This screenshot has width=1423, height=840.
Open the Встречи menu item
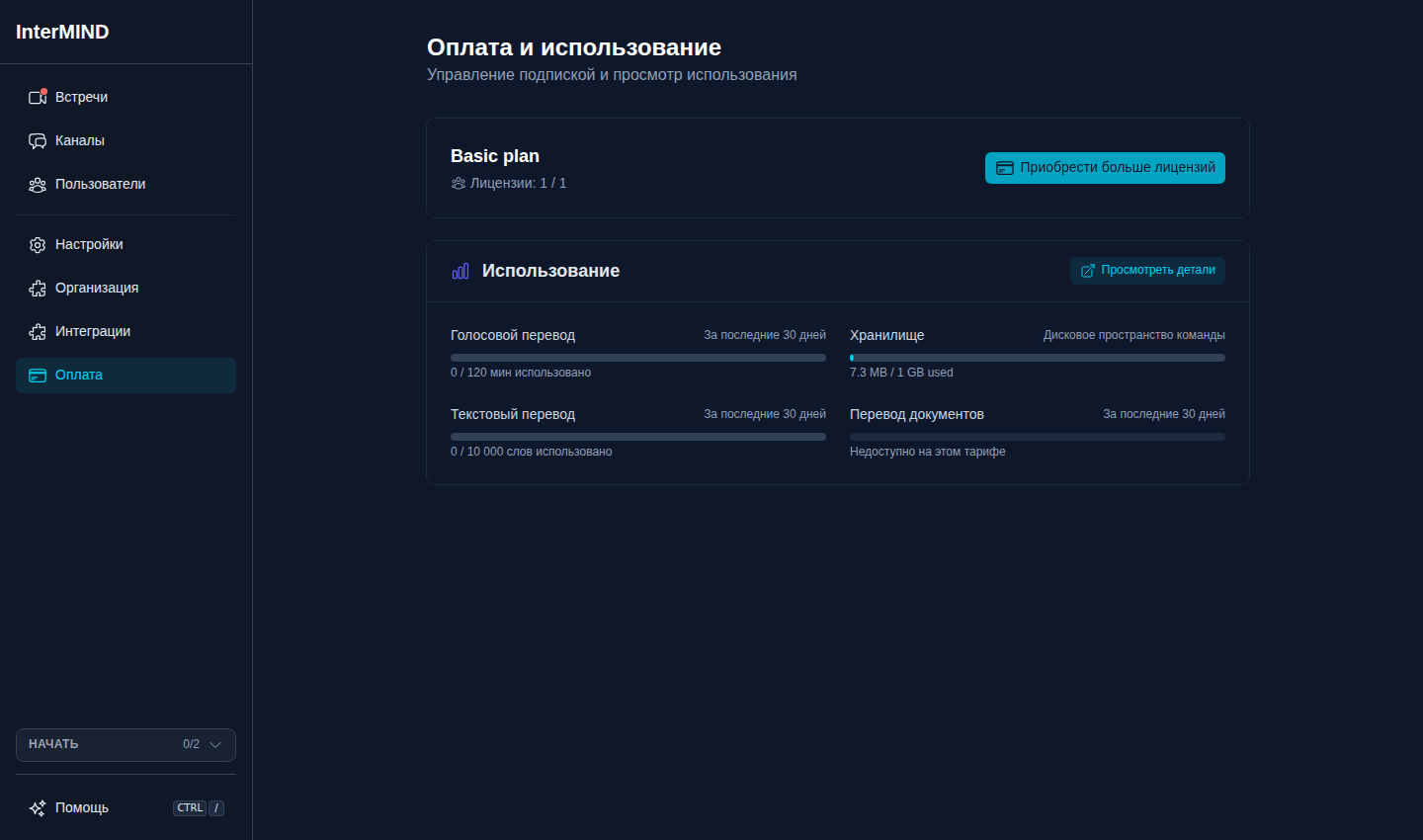coord(126,97)
